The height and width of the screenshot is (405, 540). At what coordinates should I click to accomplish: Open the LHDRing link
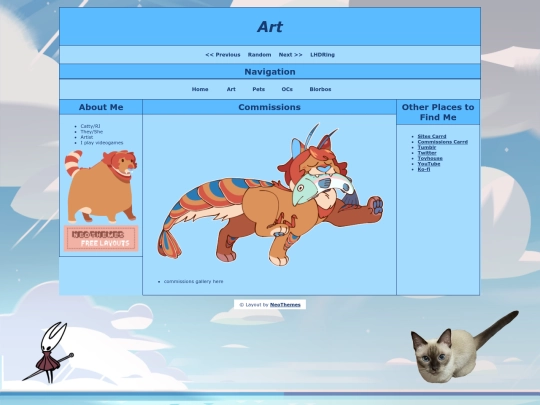(x=322, y=55)
